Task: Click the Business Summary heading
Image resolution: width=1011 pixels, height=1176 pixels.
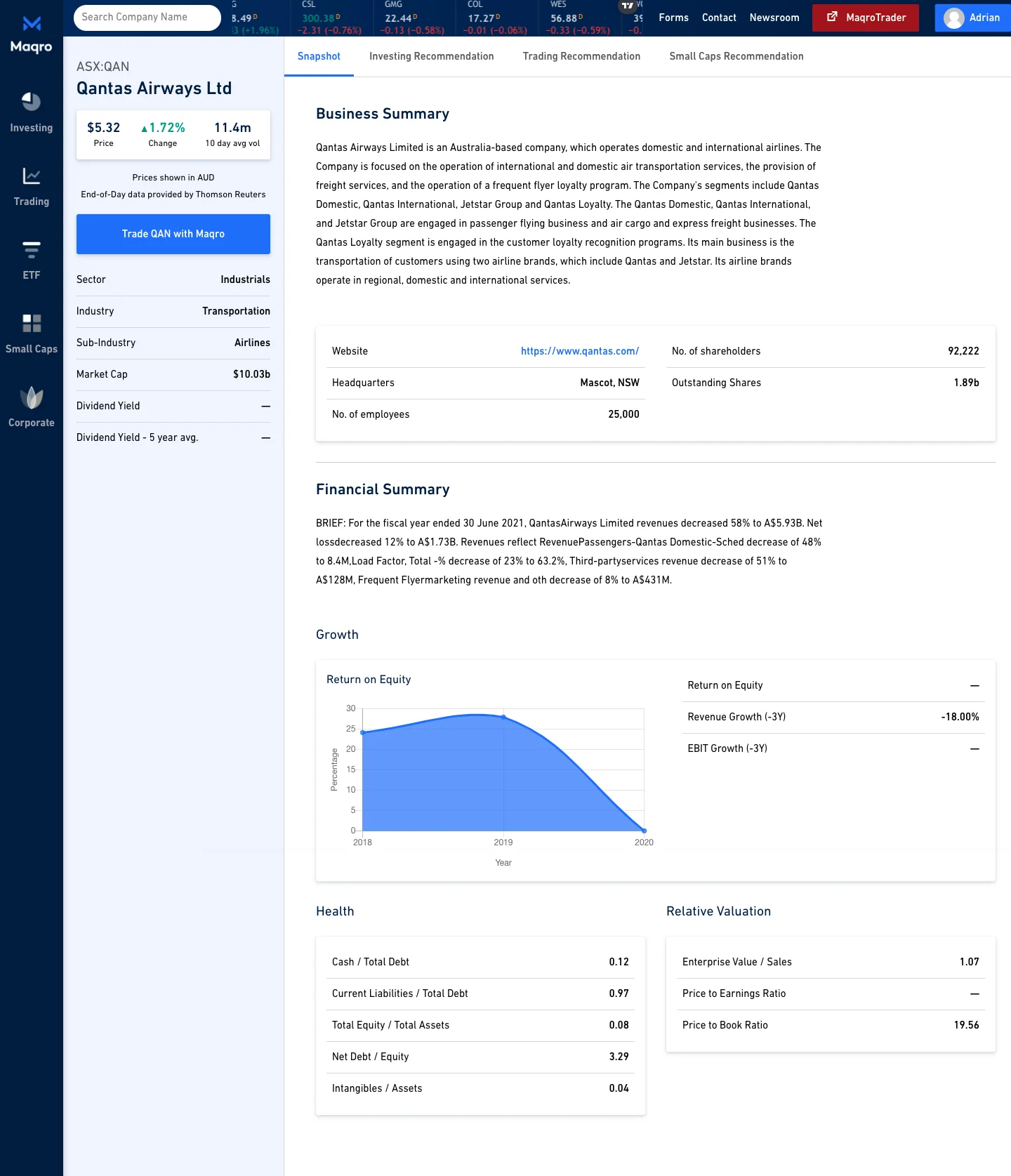Action: (x=383, y=114)
